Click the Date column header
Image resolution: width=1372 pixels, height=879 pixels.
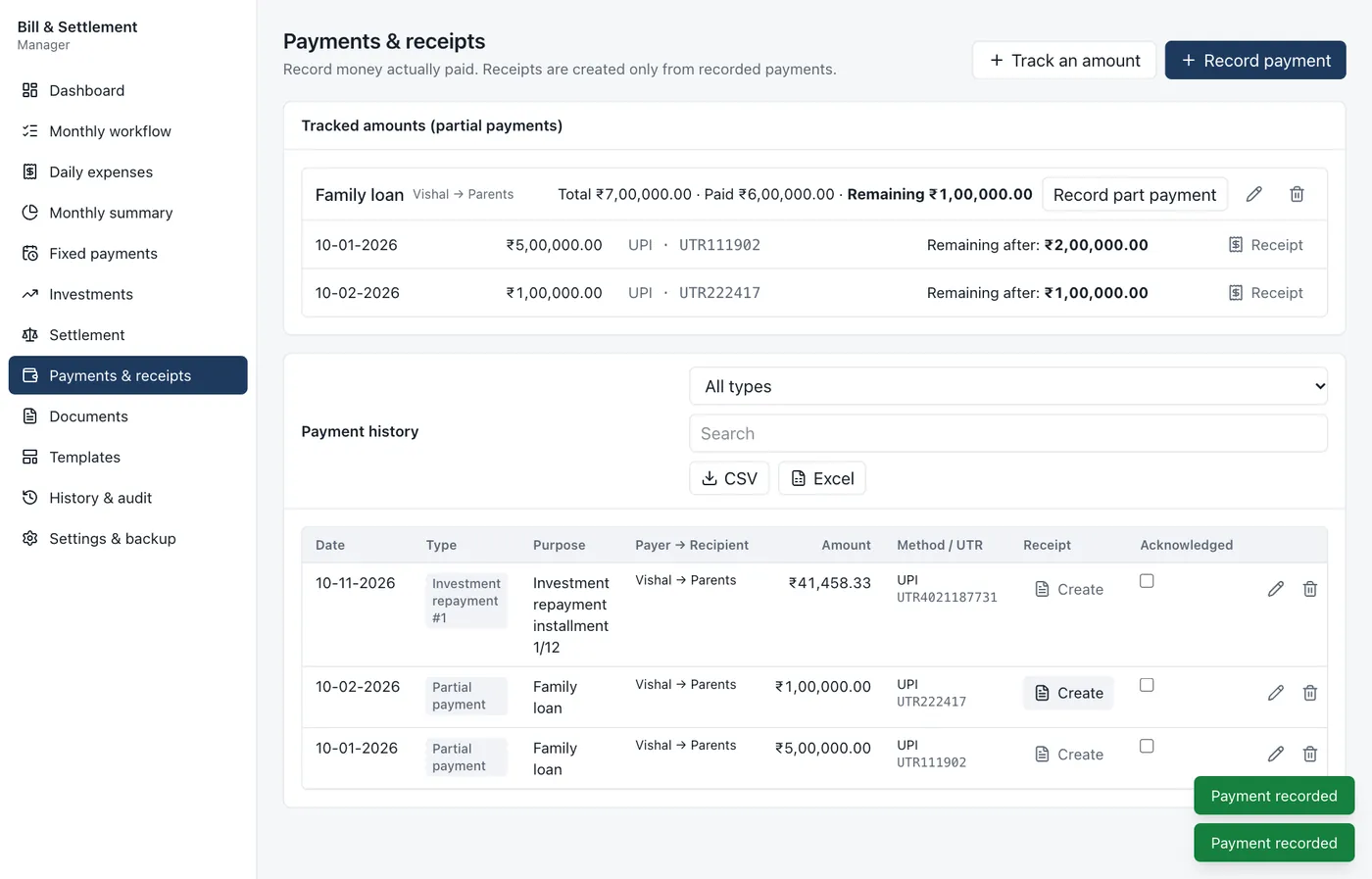point(330,545)
